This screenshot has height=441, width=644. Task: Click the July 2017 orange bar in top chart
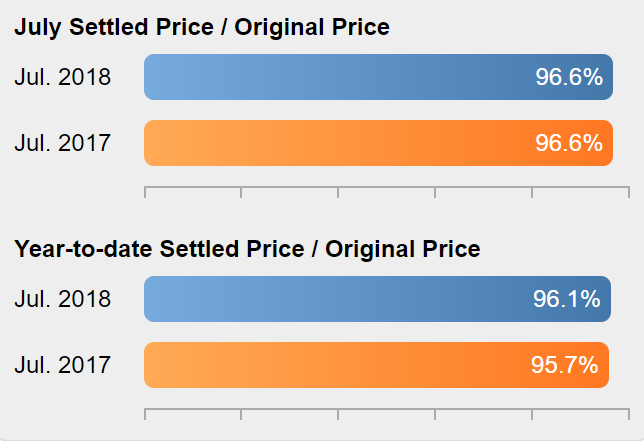tap(378, 143)
